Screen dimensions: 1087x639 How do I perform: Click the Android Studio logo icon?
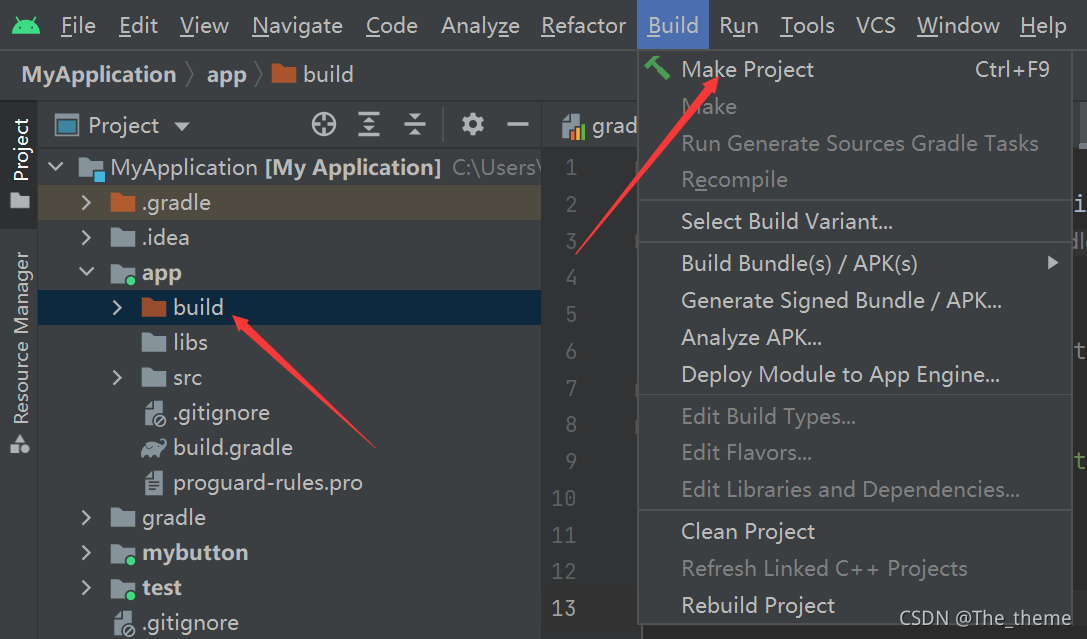point(26,26)
